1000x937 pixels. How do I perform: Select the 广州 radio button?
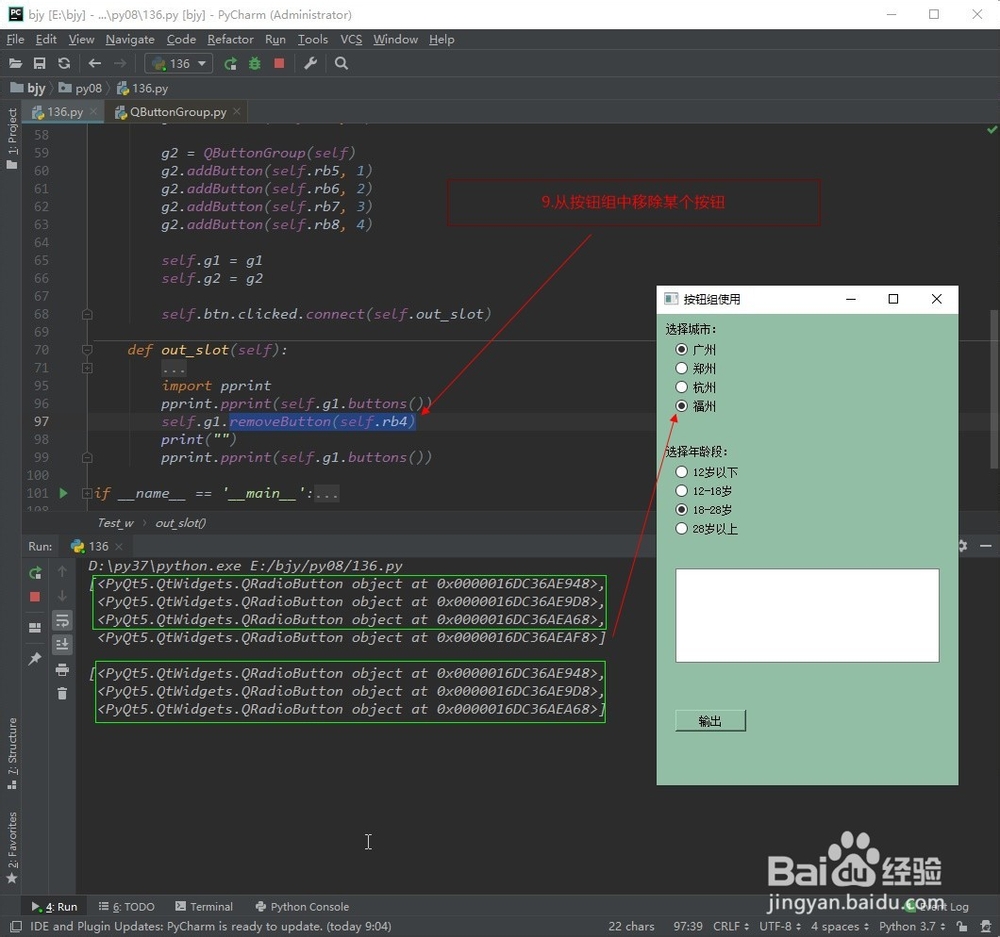(682, 350)
